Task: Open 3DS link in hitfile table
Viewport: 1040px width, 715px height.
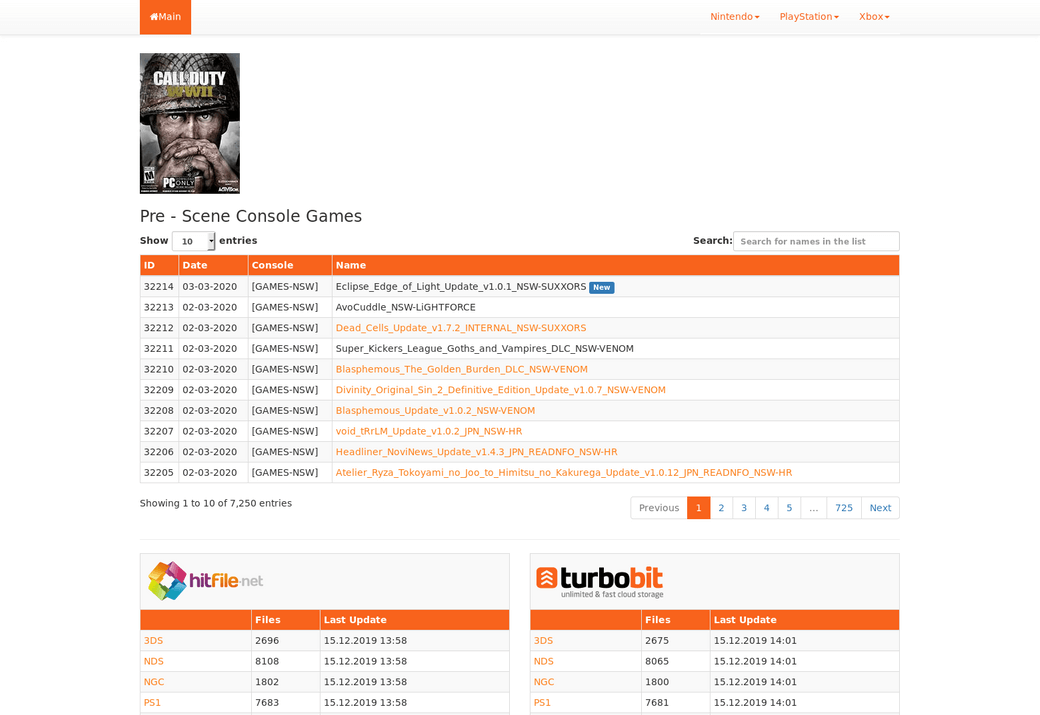Action: point(153,640)
